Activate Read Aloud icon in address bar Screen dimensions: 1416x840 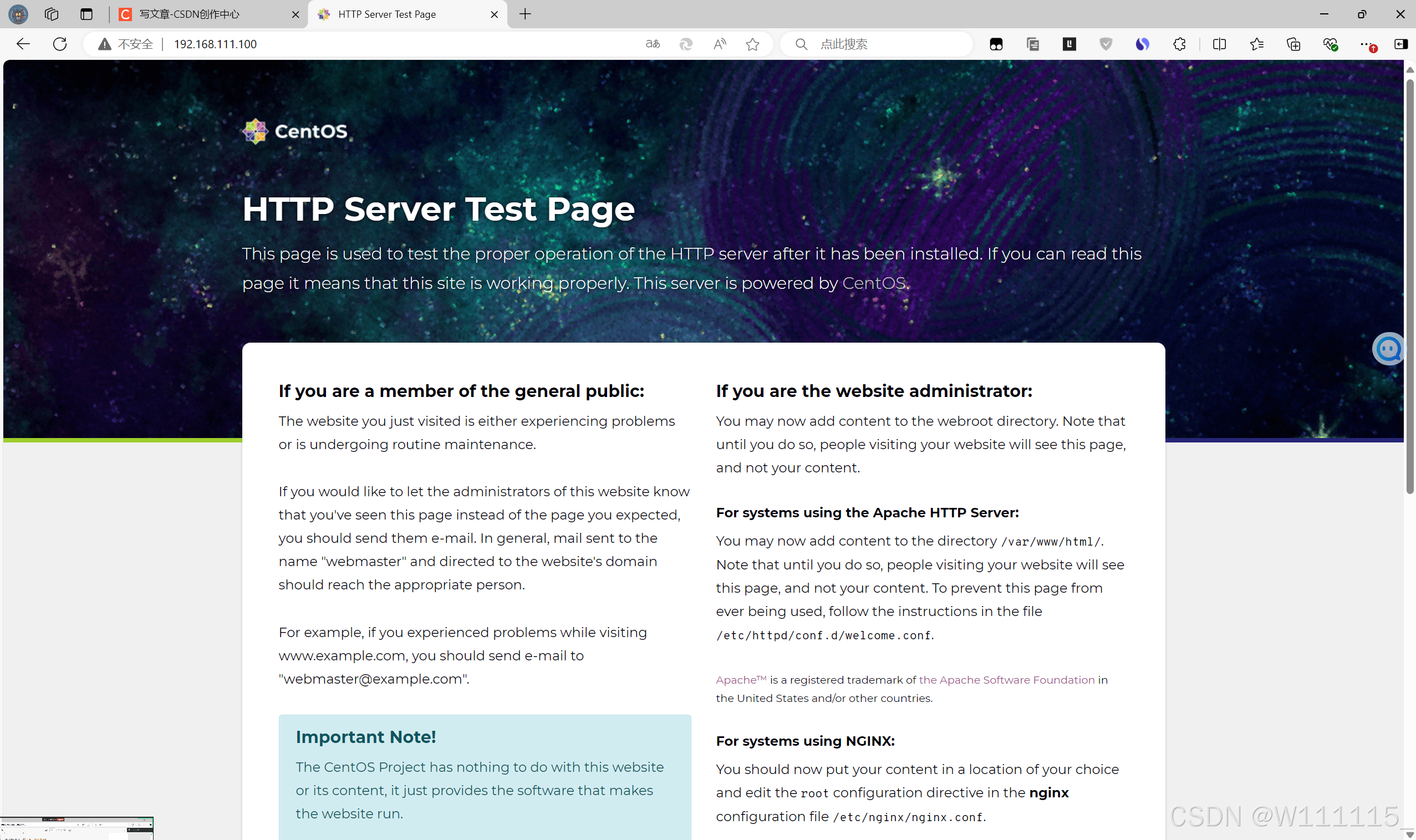(719, 44)
